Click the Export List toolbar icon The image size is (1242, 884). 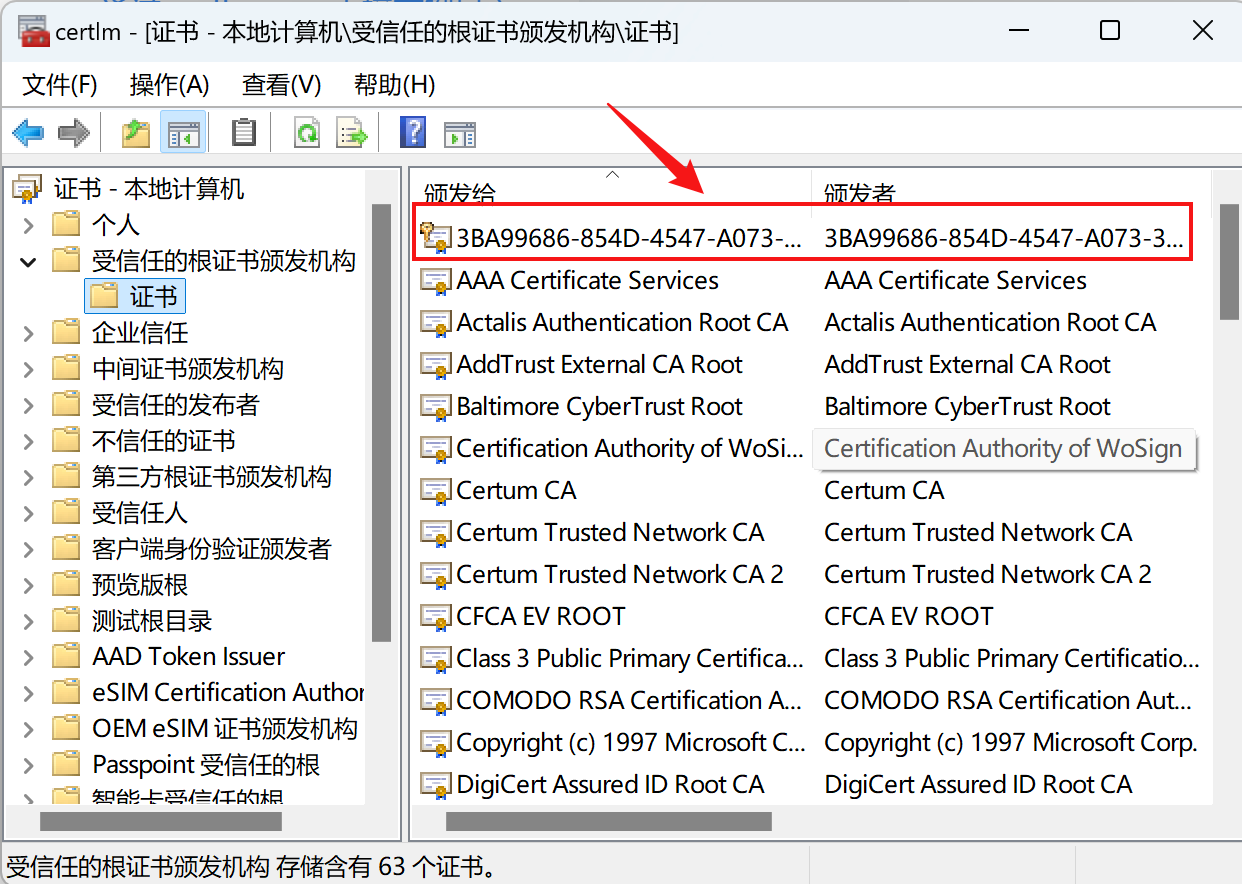coord(352,132)
